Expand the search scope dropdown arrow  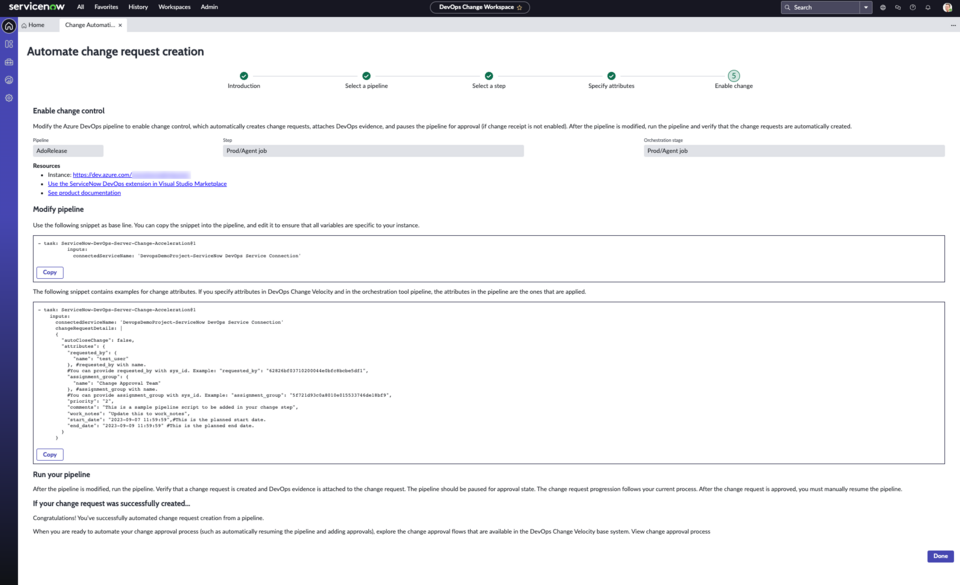[866, 7]
